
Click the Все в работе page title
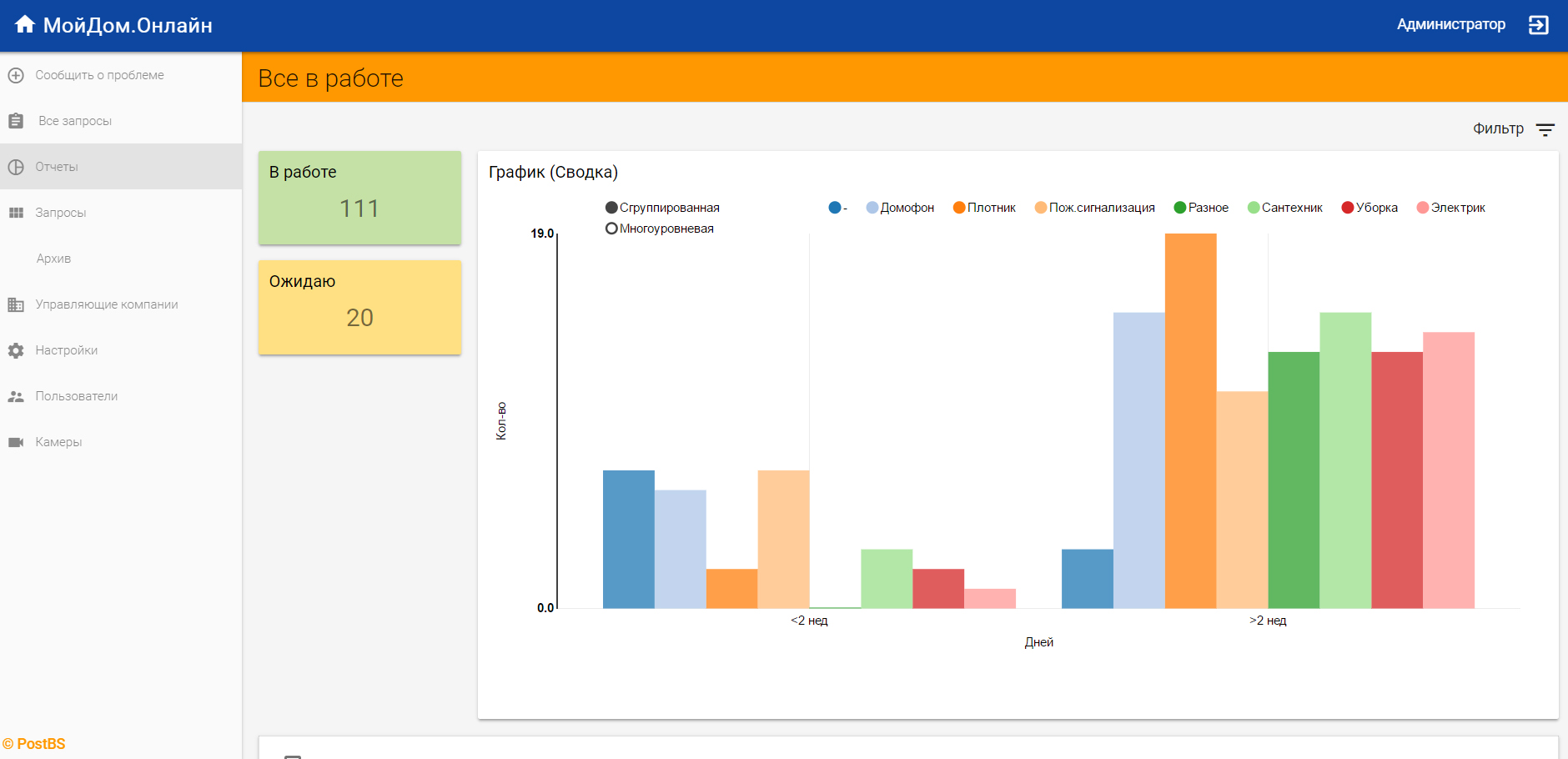click(330, 78)
